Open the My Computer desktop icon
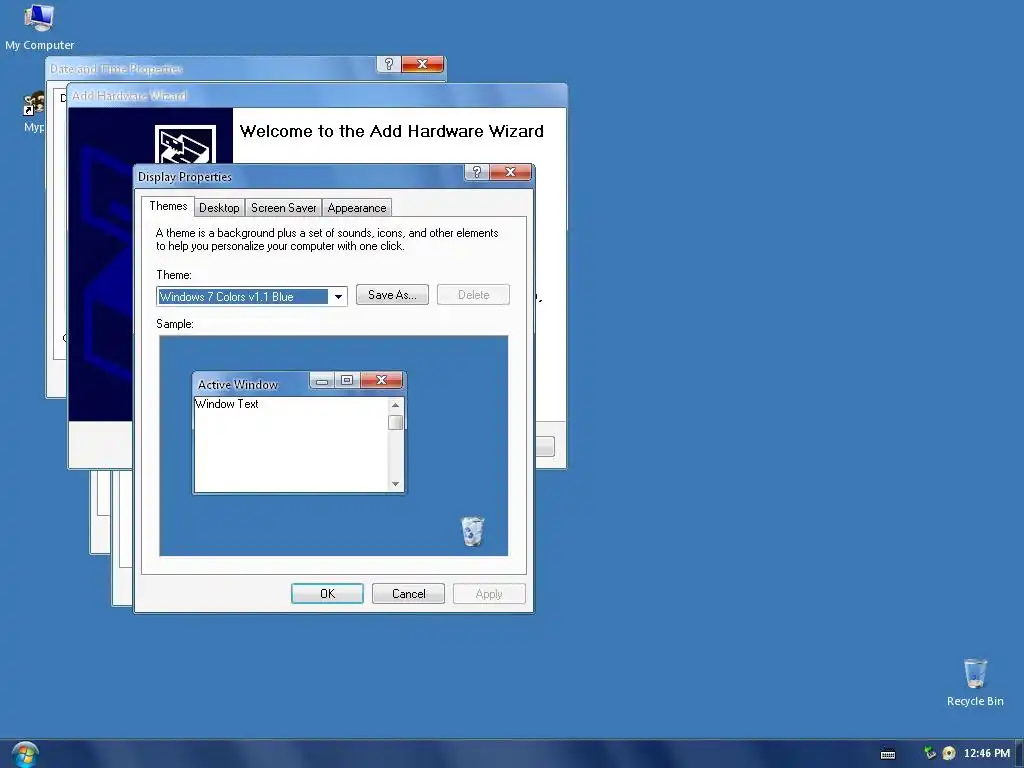This screenshot has height=768, width=1024. coord(39,26)
